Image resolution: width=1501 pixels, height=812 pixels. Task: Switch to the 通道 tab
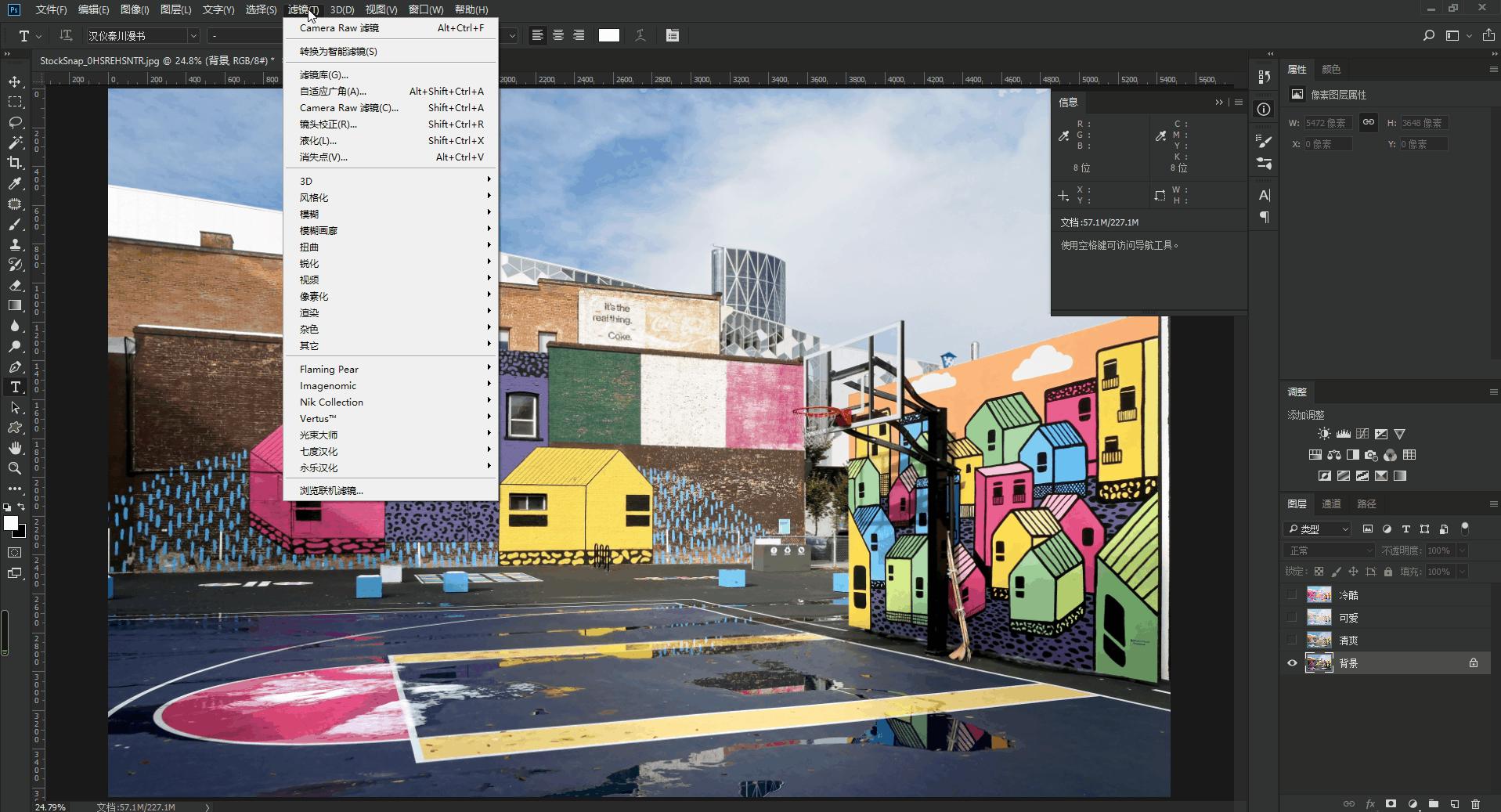click(1331, 503)
